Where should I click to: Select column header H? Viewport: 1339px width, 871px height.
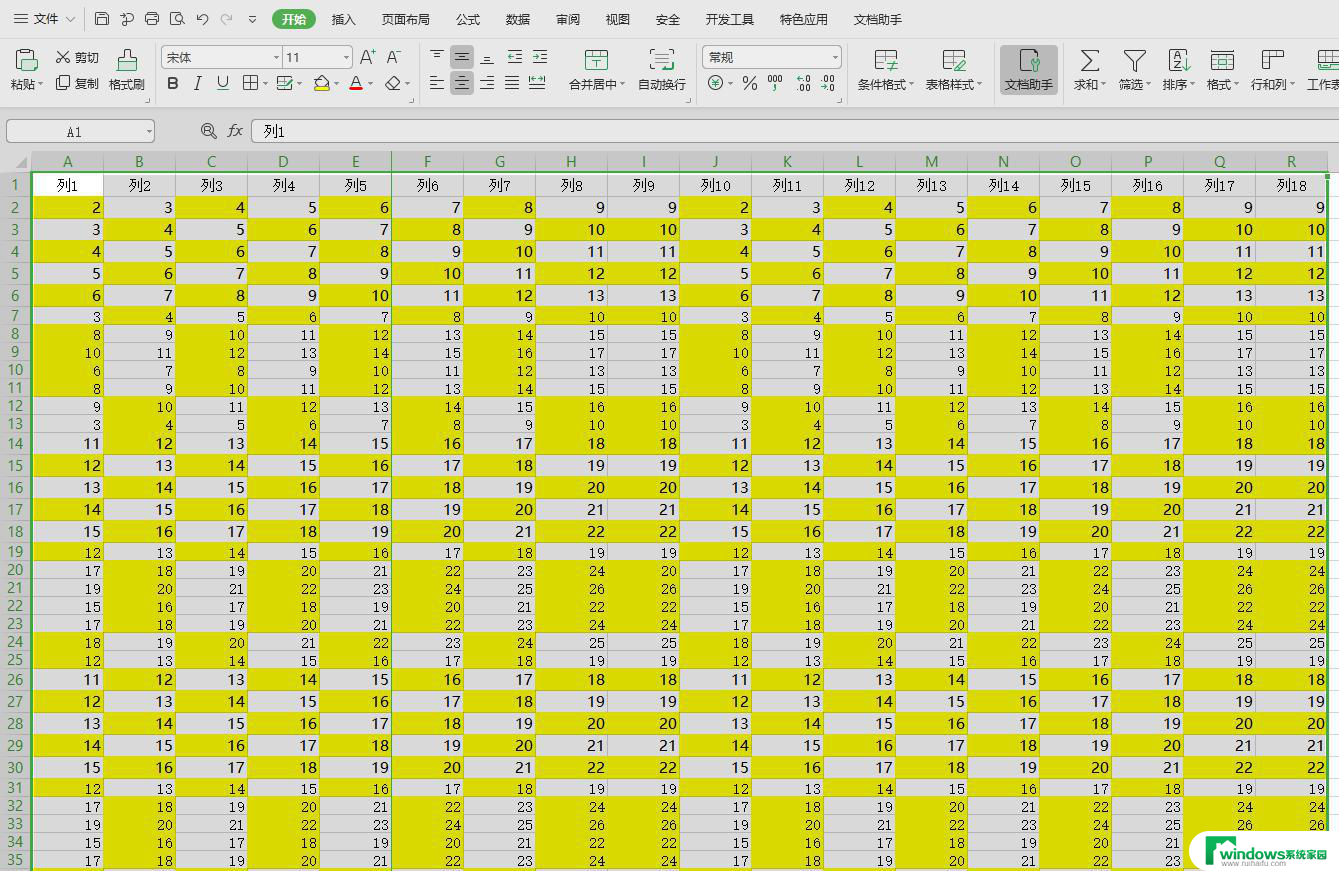571,161
